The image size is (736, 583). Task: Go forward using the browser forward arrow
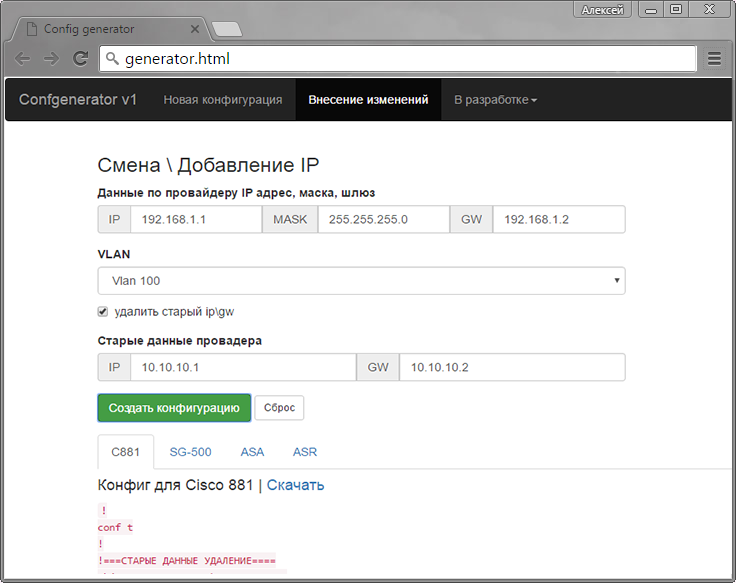click(51, 59)
